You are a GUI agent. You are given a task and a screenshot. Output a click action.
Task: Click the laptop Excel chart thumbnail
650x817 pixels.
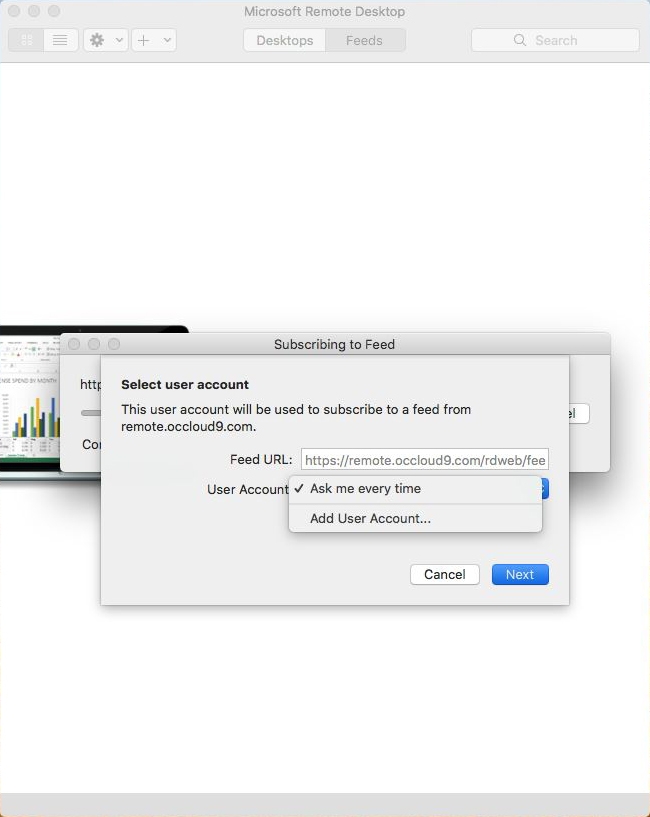tap(30, 401)
